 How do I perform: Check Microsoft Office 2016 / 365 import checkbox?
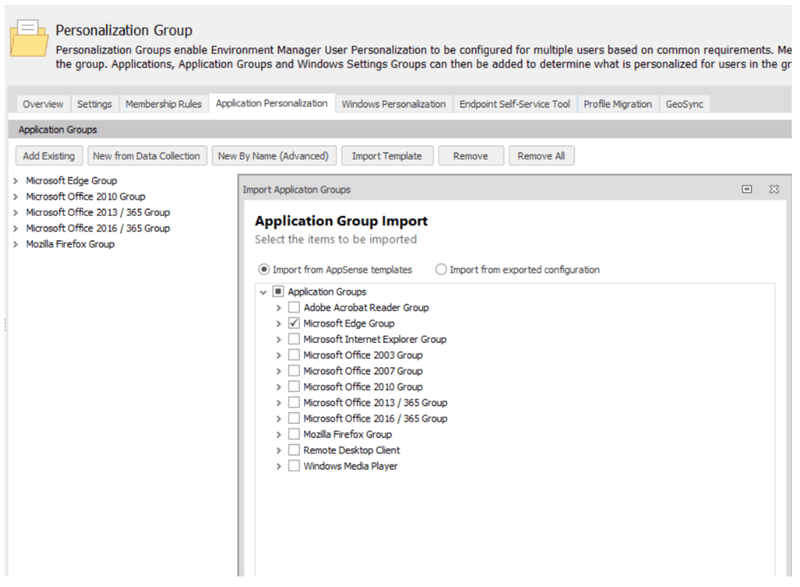click(294, 418)
